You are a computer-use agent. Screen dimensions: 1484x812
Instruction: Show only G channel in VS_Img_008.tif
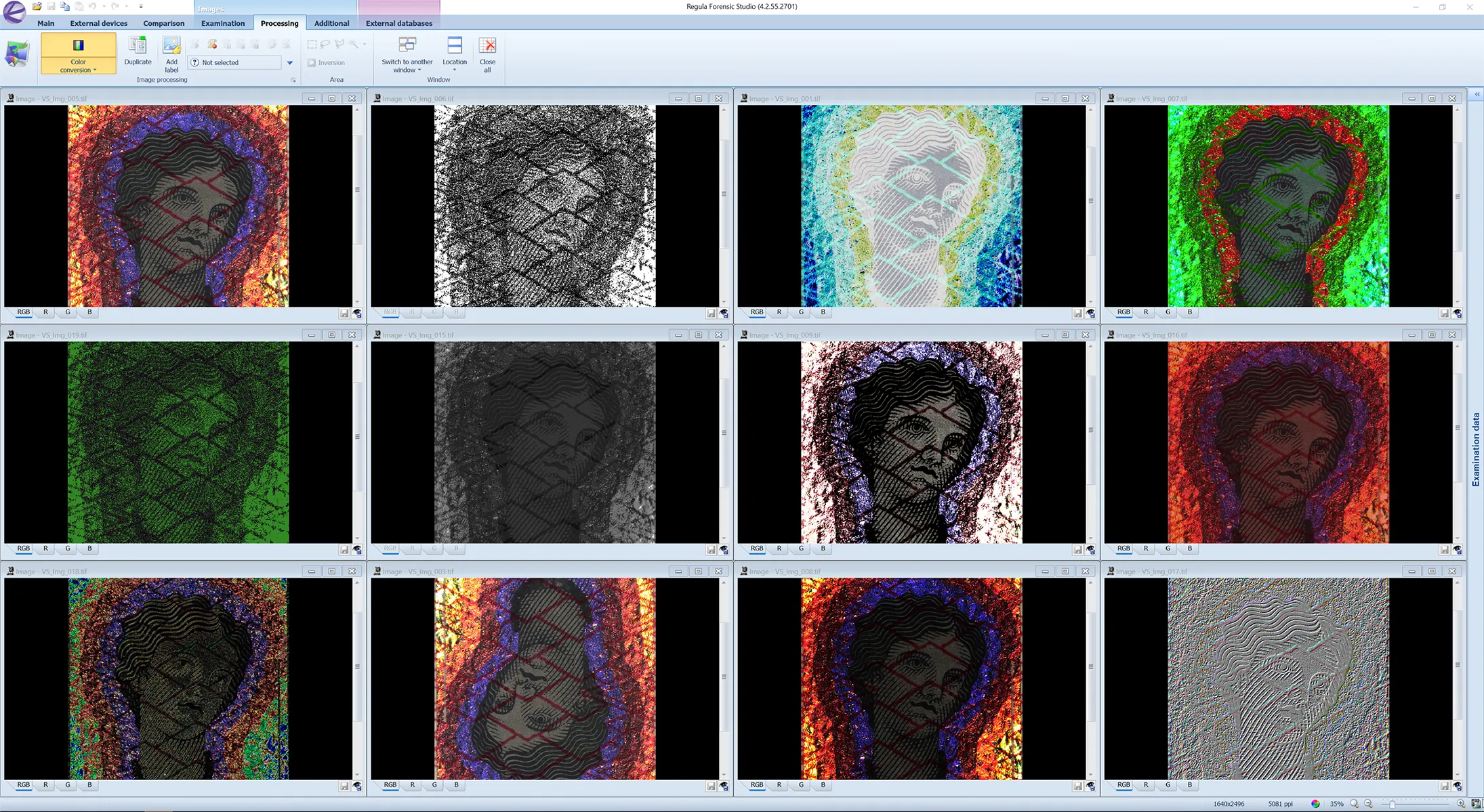(801, 785)
